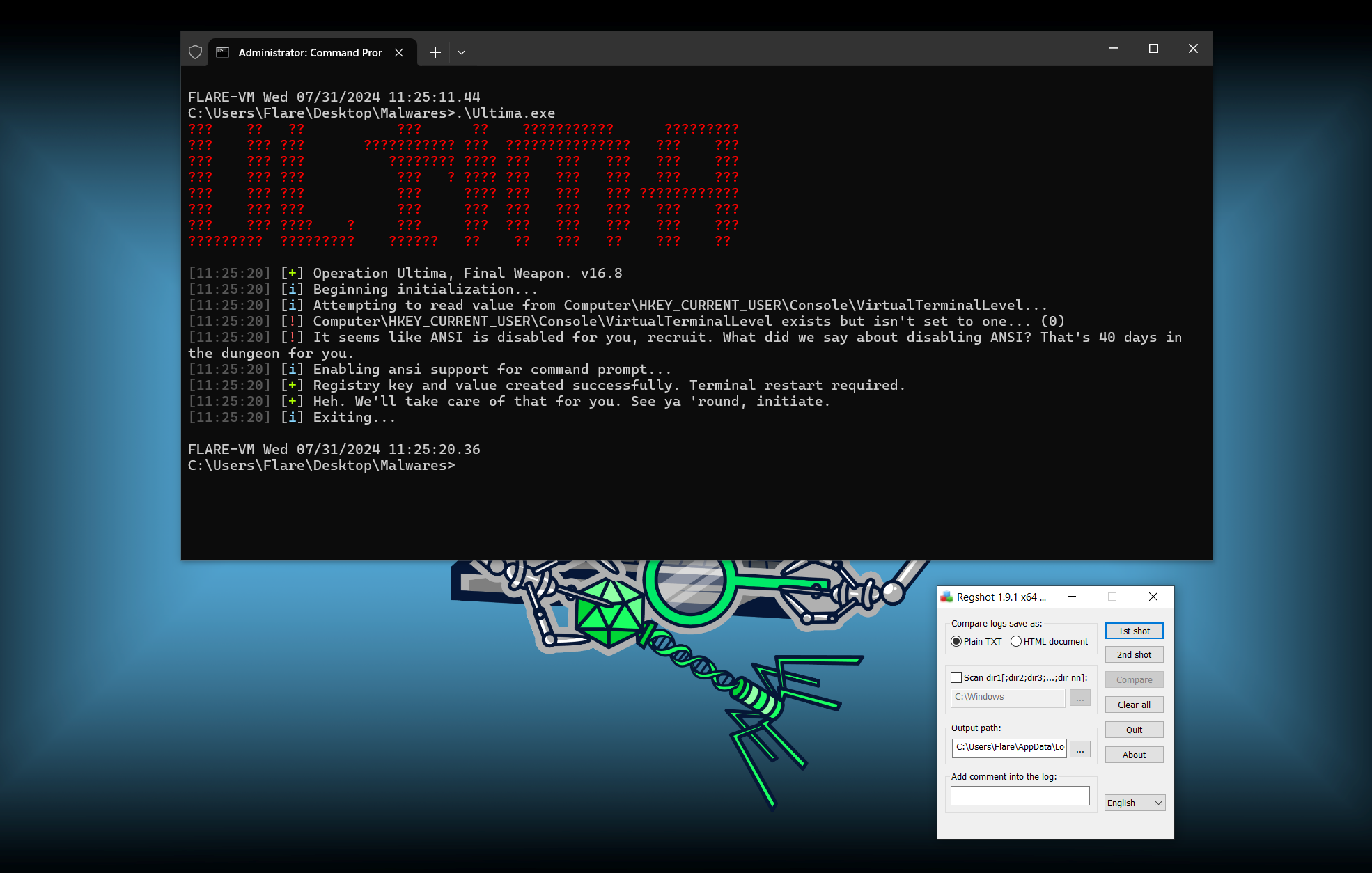The width and height of the screenshot is (1372, 873).
Task: Click the Regshot 1.9.1 x64 window title
Action: 1001,597
